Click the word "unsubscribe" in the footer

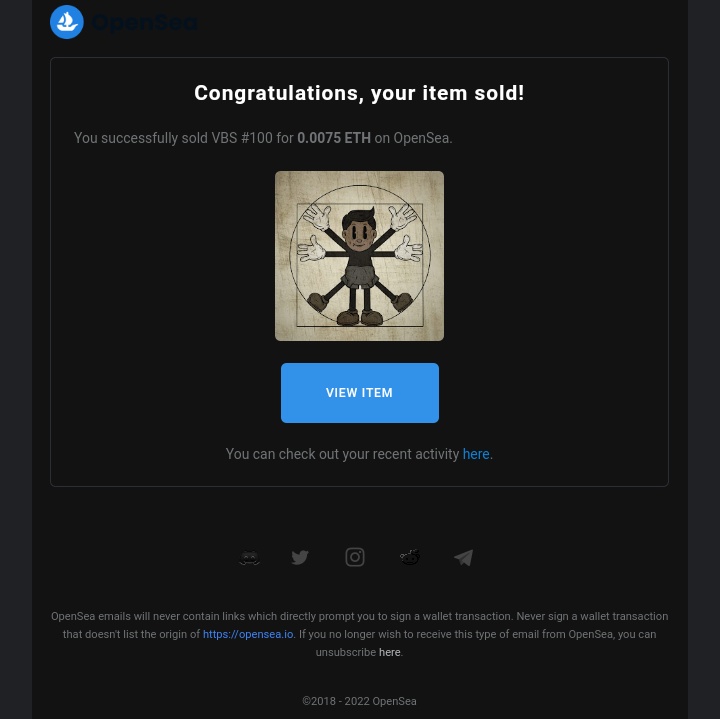[x=346, y=652]
